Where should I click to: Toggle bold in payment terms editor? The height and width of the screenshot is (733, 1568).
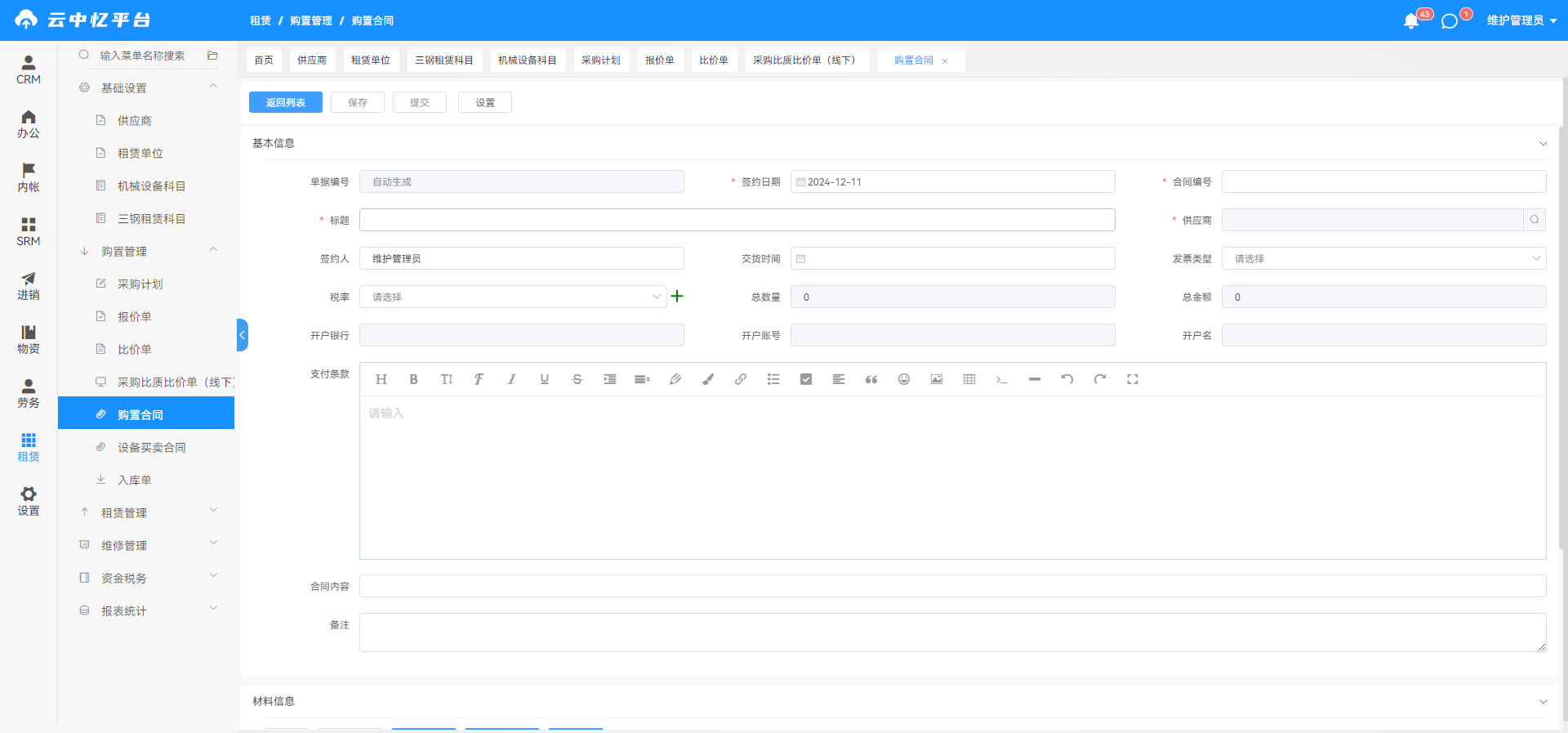pyautogui.click(x=413, y=379)
